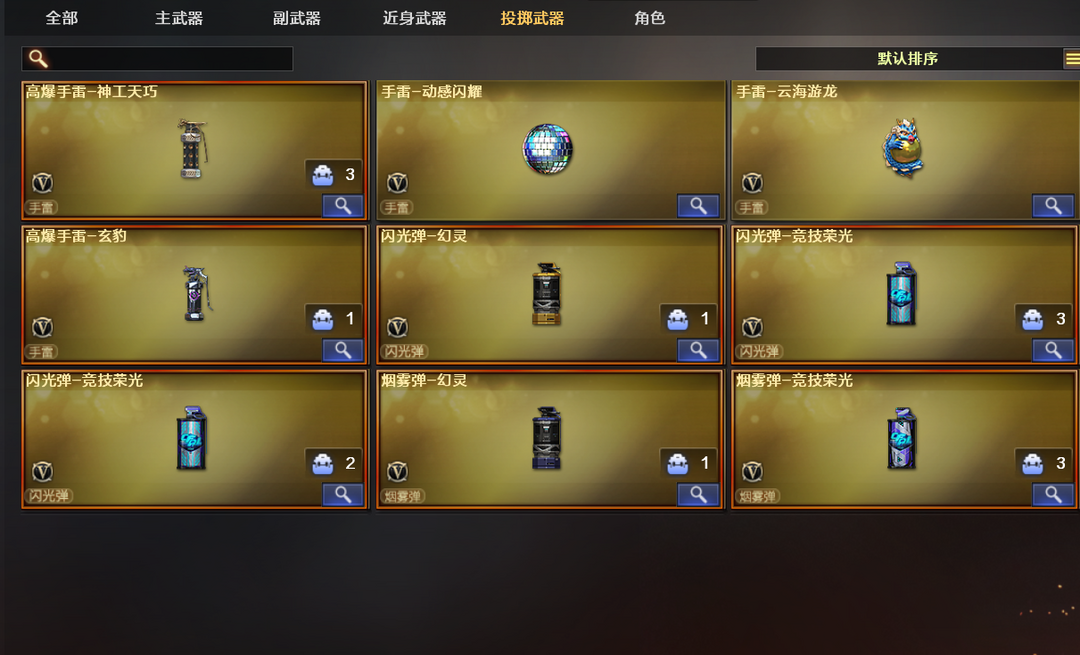
Task: Click magnifier icon on 闪光弹-幻灵 card
Action: (698, 350)
